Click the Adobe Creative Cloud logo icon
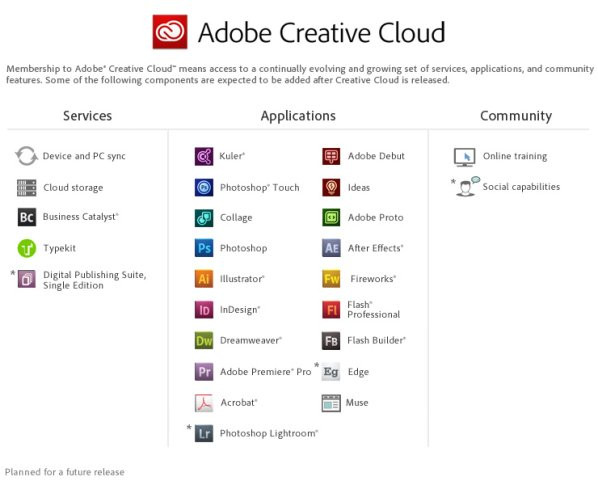Image resolution: width=598 pixels, height=485 pixels. click(x=170, y=32)
